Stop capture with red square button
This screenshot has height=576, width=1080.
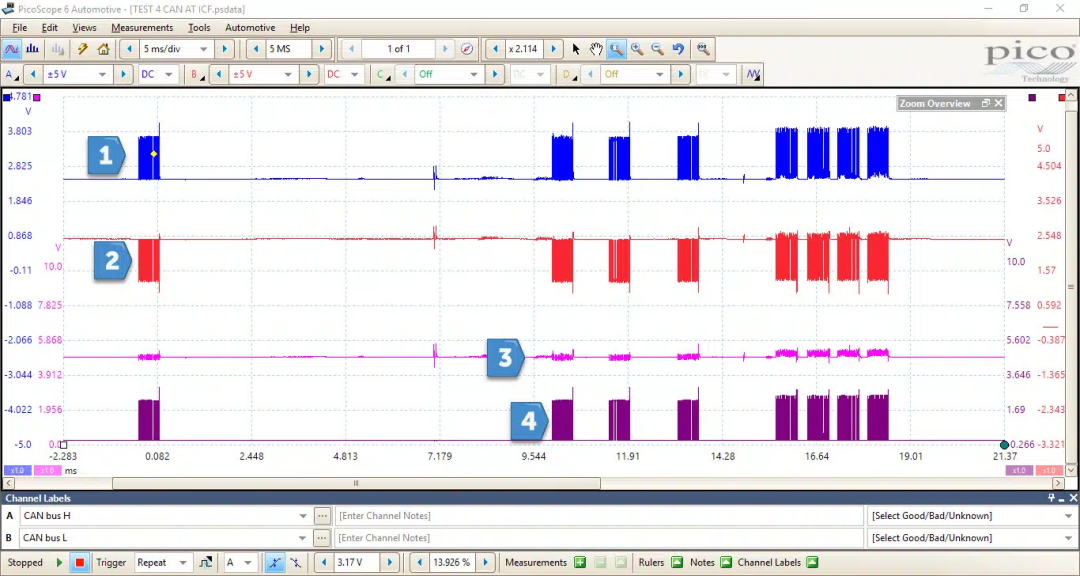coord(80,563)
